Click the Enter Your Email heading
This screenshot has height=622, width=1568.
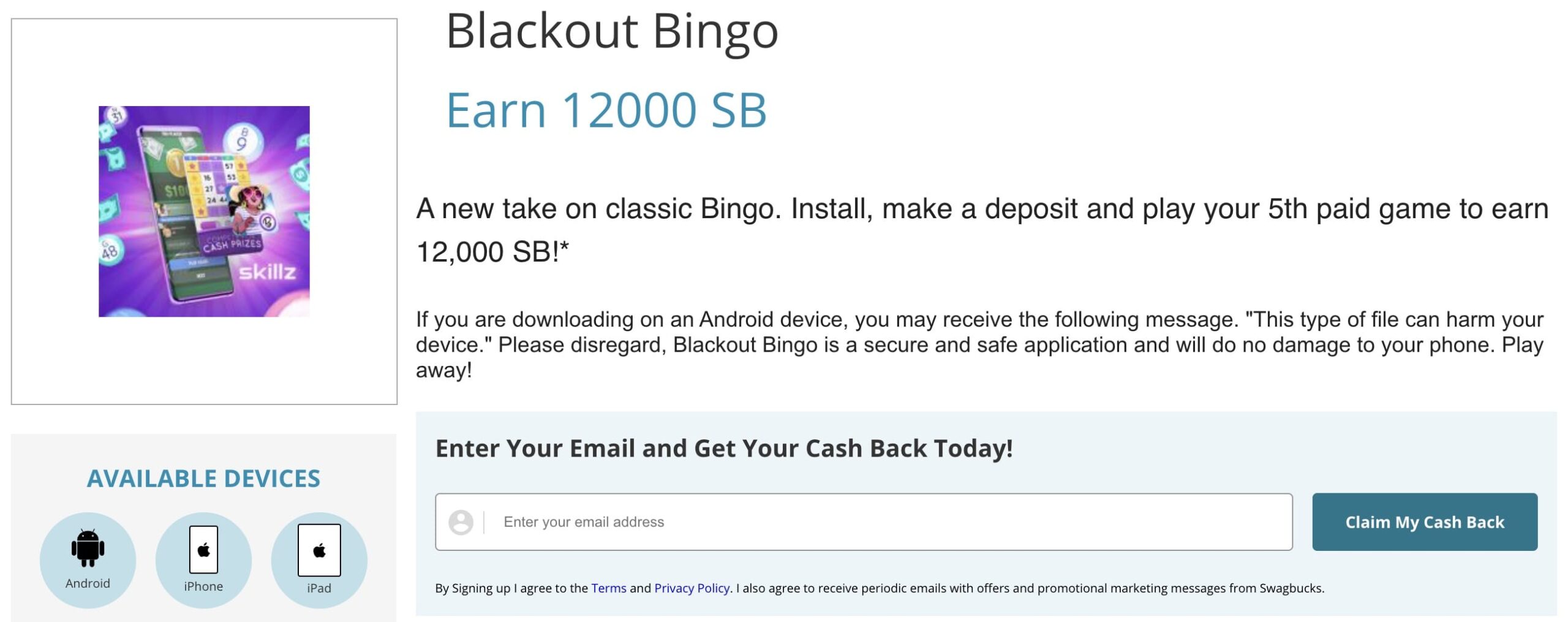[x=723, y=449]
